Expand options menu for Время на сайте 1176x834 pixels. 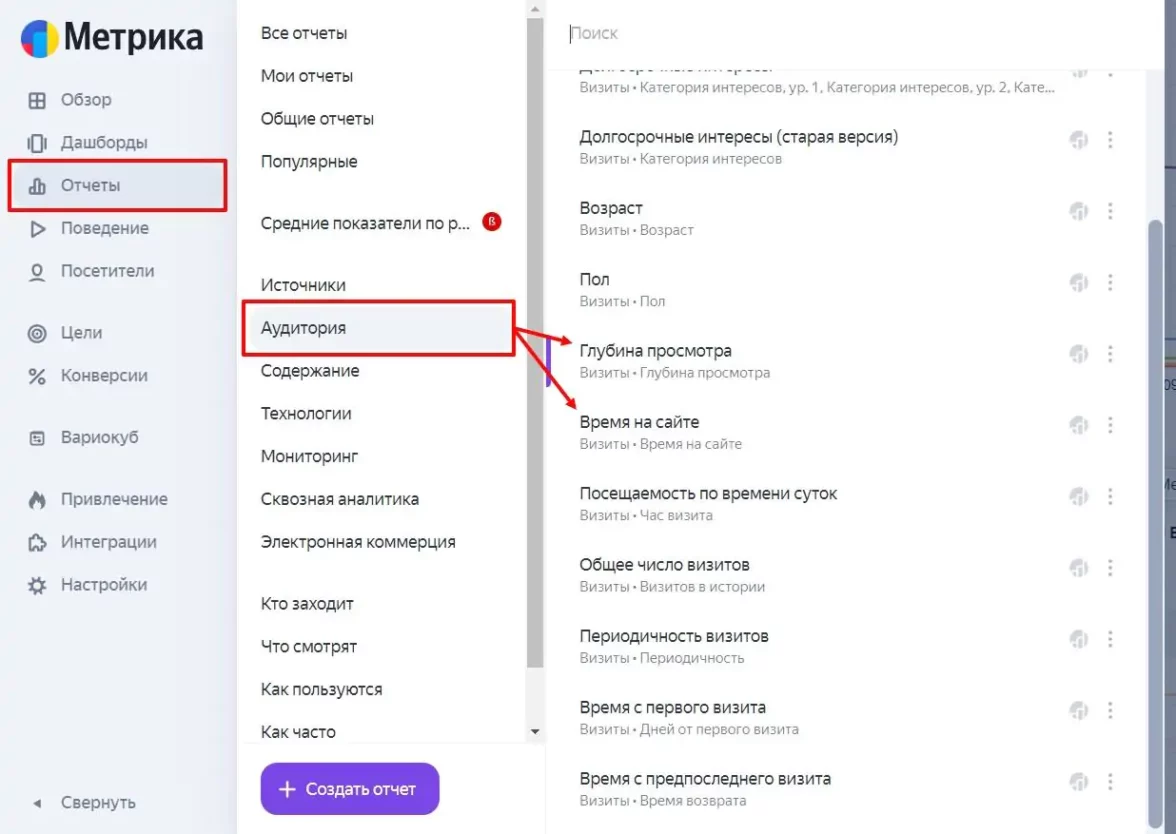tap(1110, 425)
